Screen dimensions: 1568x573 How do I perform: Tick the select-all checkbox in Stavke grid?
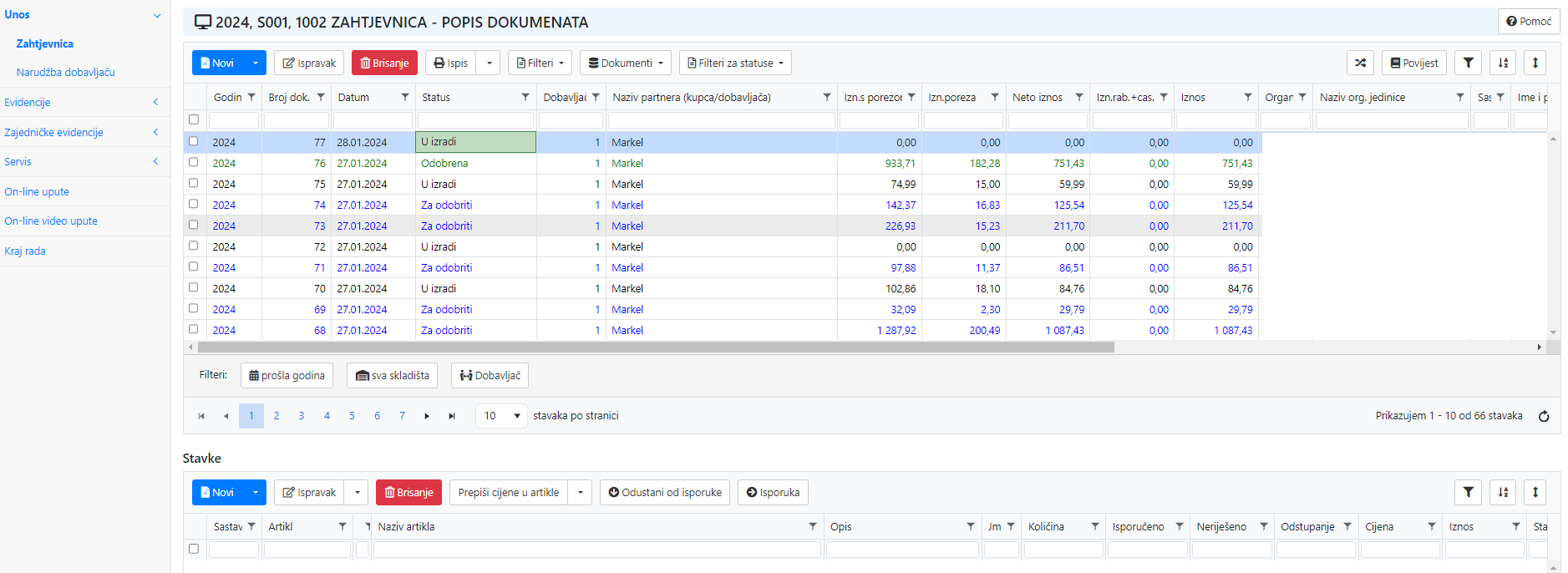194,549
